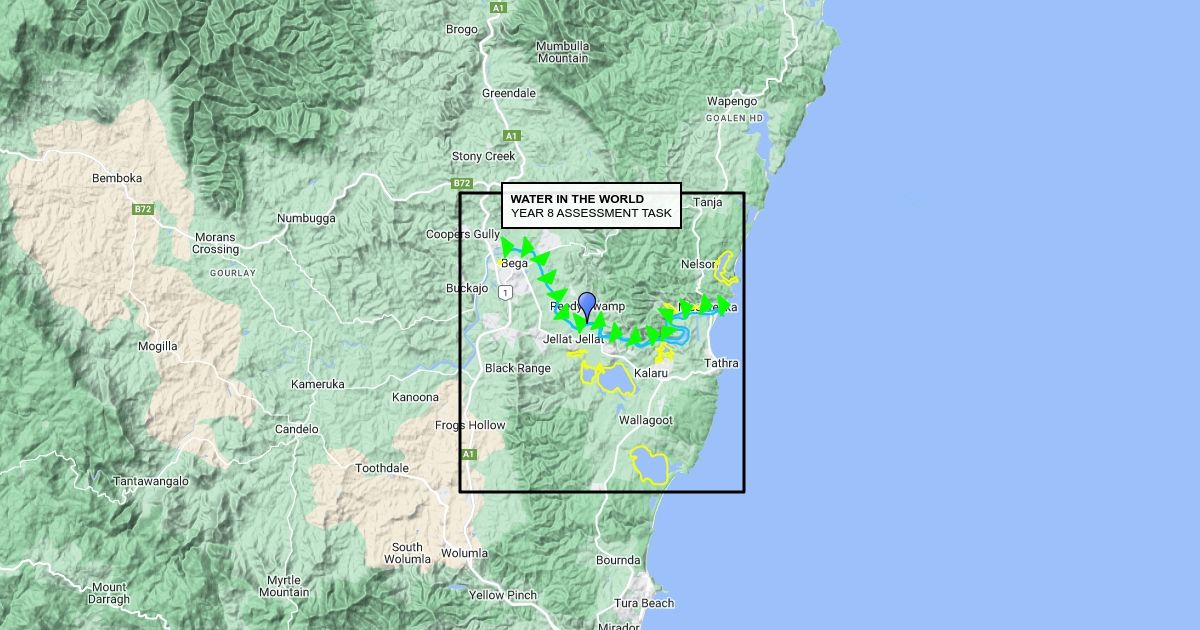
Task: Click the Wolumla town label
Action: [465, 553]
